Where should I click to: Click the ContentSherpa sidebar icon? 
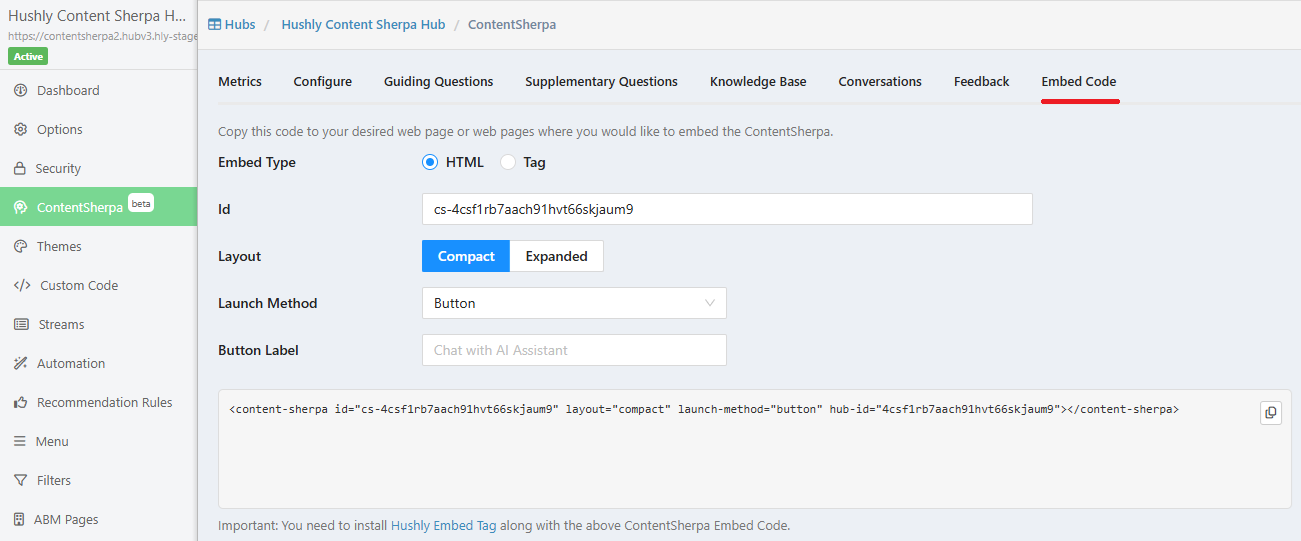click(20, 207)
